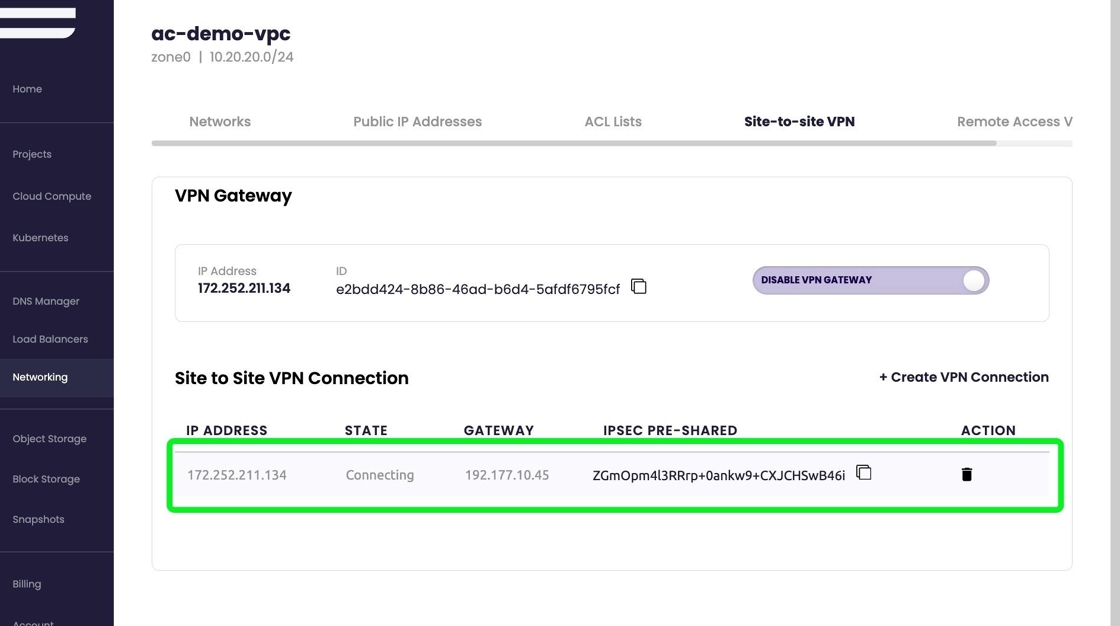The image size is (1120, 626).
Task: Open Cloud Compute section
Action: pos(52,196)
